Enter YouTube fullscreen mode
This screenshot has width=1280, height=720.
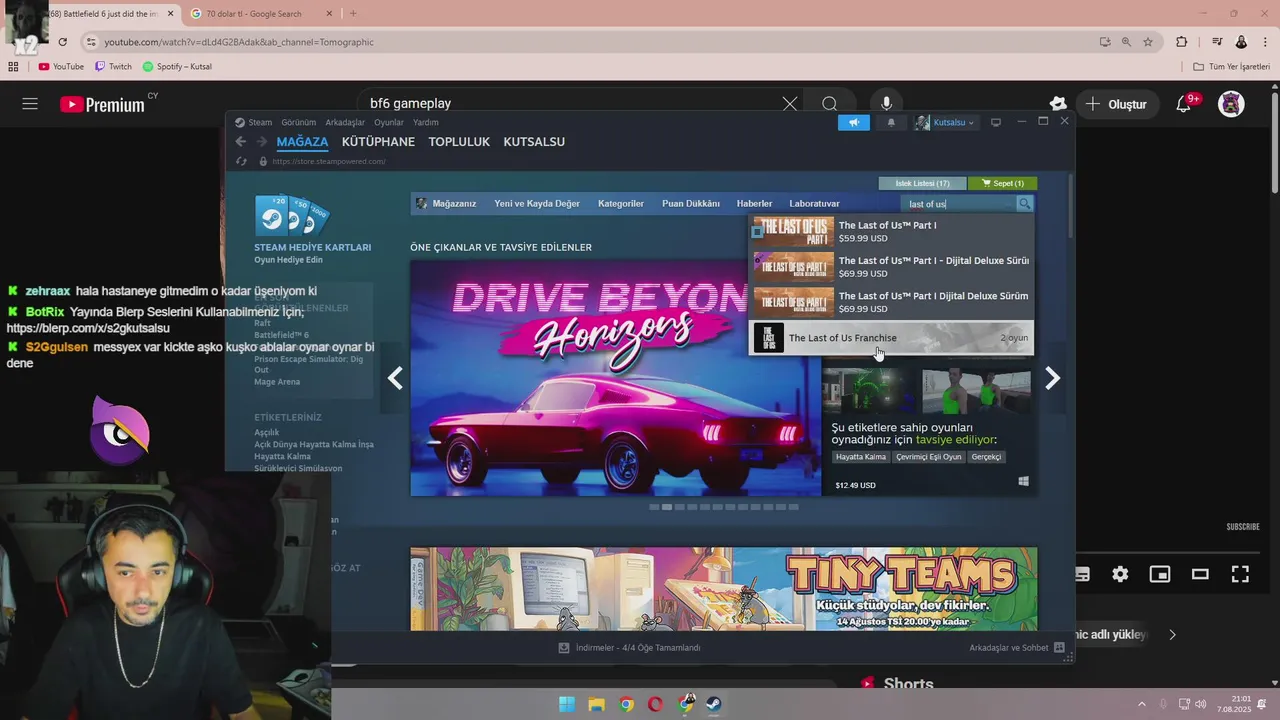(x=1240, y=574)
